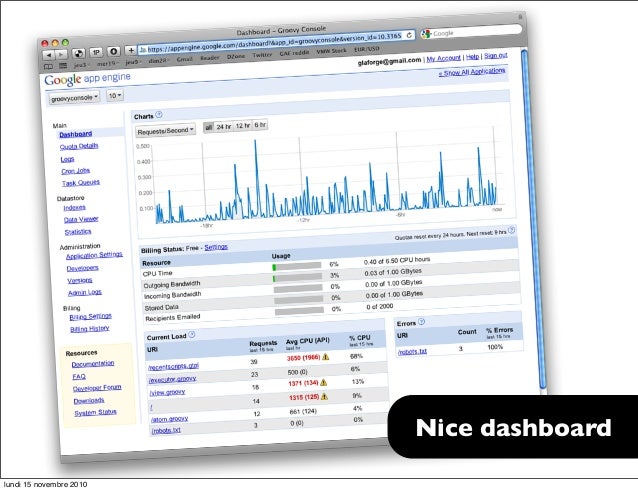Click the 1P 1Password toolbar button
The height and width of the screenshot is (491, 638).
pyautogui.click(x=96, y=52)
